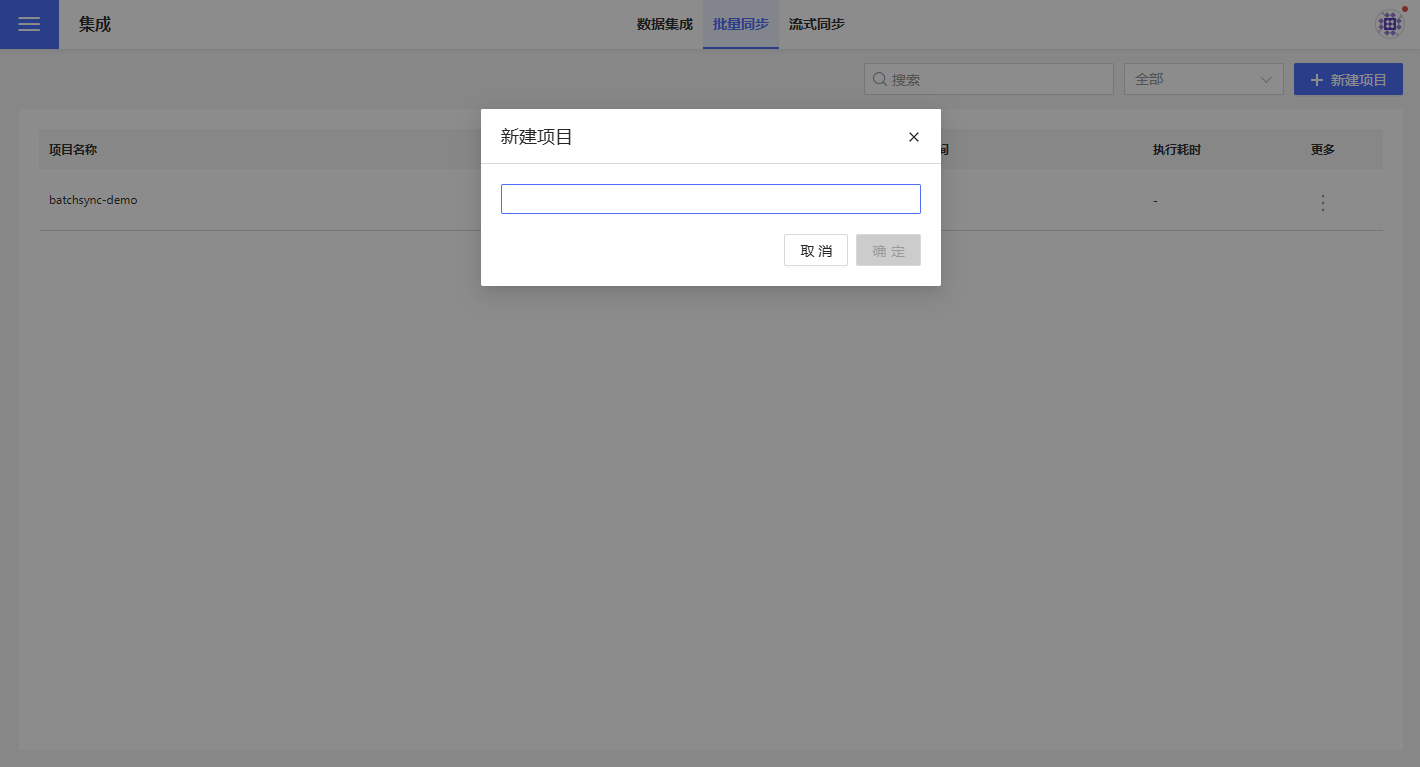
Task: Click the chevron arrow of 全部 dropdown
Action: coord(1266,79)
